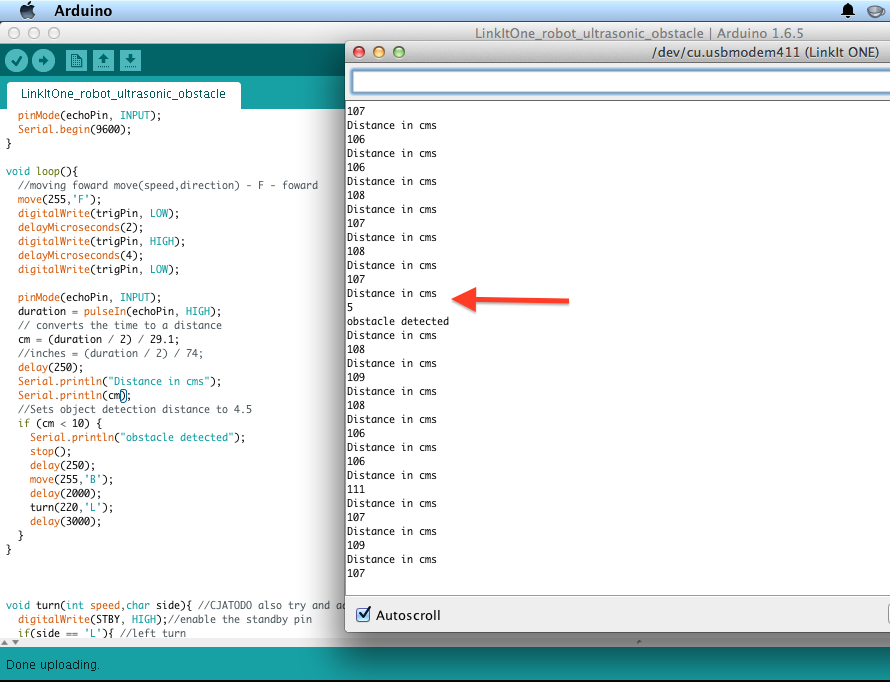
Task: Click the 'if (cm < 10) {' line
Action: (60, 423)
